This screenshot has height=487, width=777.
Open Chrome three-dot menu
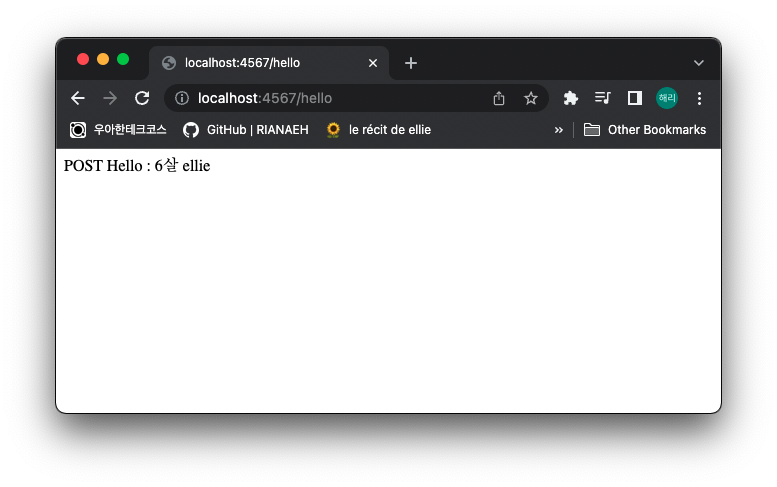tap(699, 98)
